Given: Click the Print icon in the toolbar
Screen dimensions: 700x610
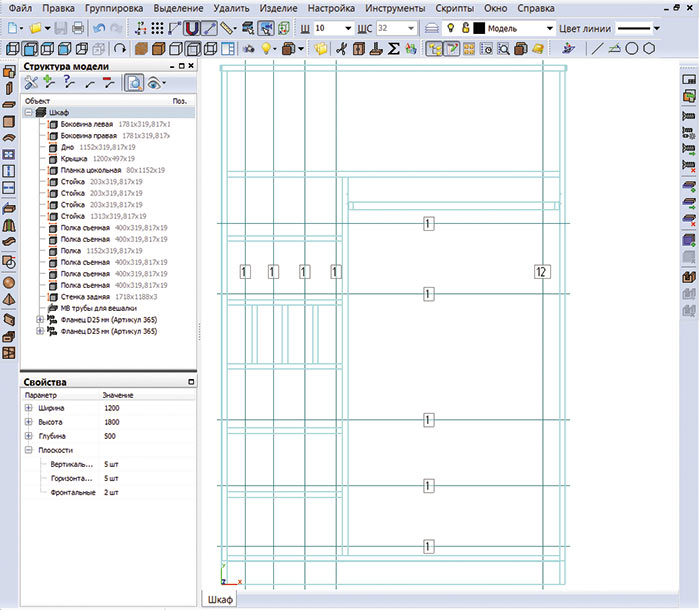Looking at the screenshot, I should click(78, 28).
